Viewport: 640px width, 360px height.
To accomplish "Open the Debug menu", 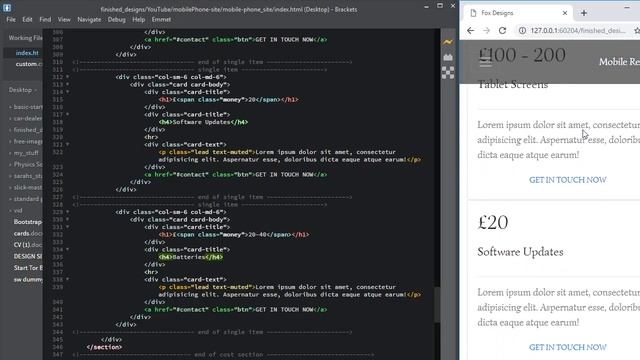I will point(117,20).
